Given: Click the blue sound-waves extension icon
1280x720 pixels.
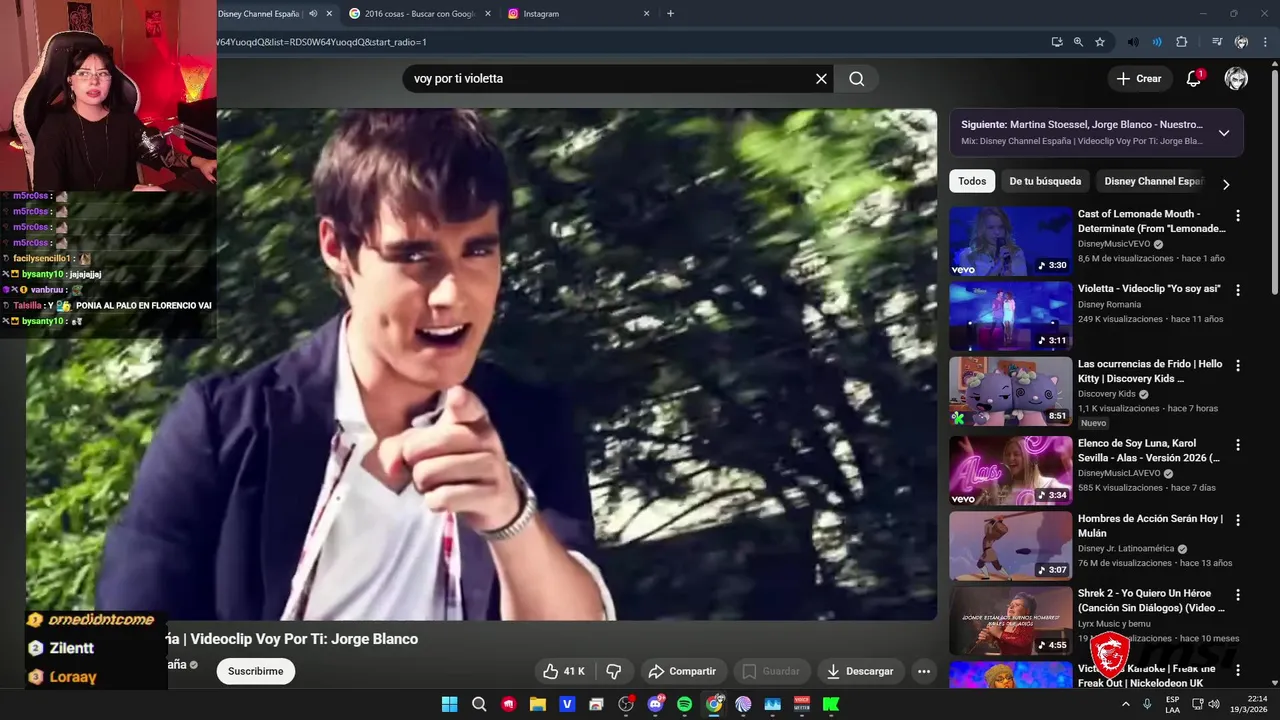Looking at the screenshot, I should coord(1157,42).
